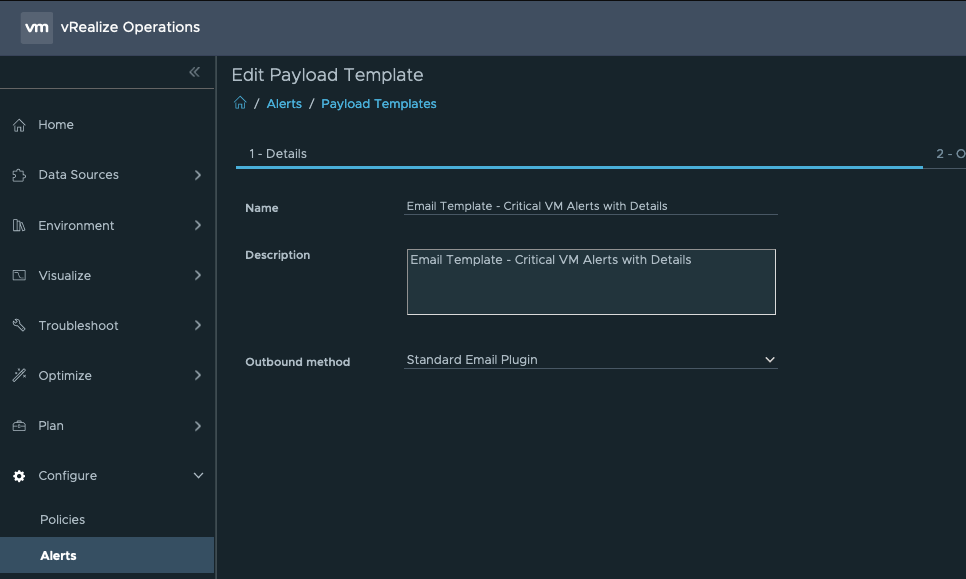Click the Environment icon in sidebar
Screen dimensions: 966x579
[x=19, y=226]
